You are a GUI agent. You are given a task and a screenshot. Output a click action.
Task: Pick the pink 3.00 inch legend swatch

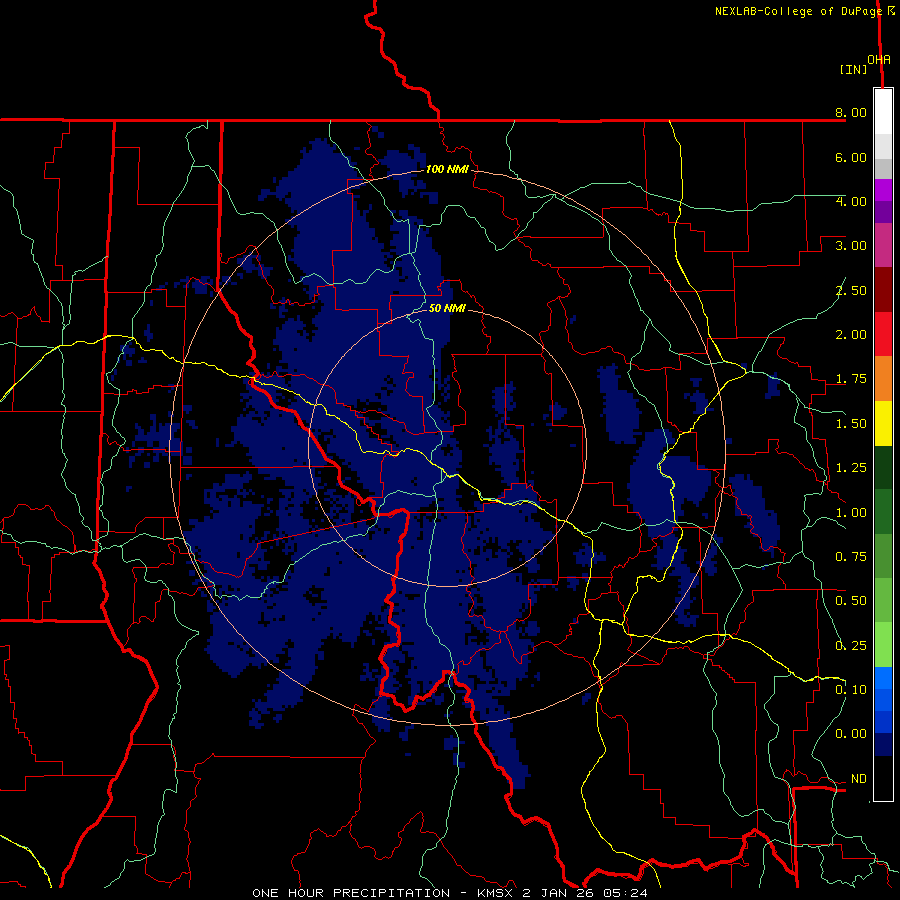point(883,245)
